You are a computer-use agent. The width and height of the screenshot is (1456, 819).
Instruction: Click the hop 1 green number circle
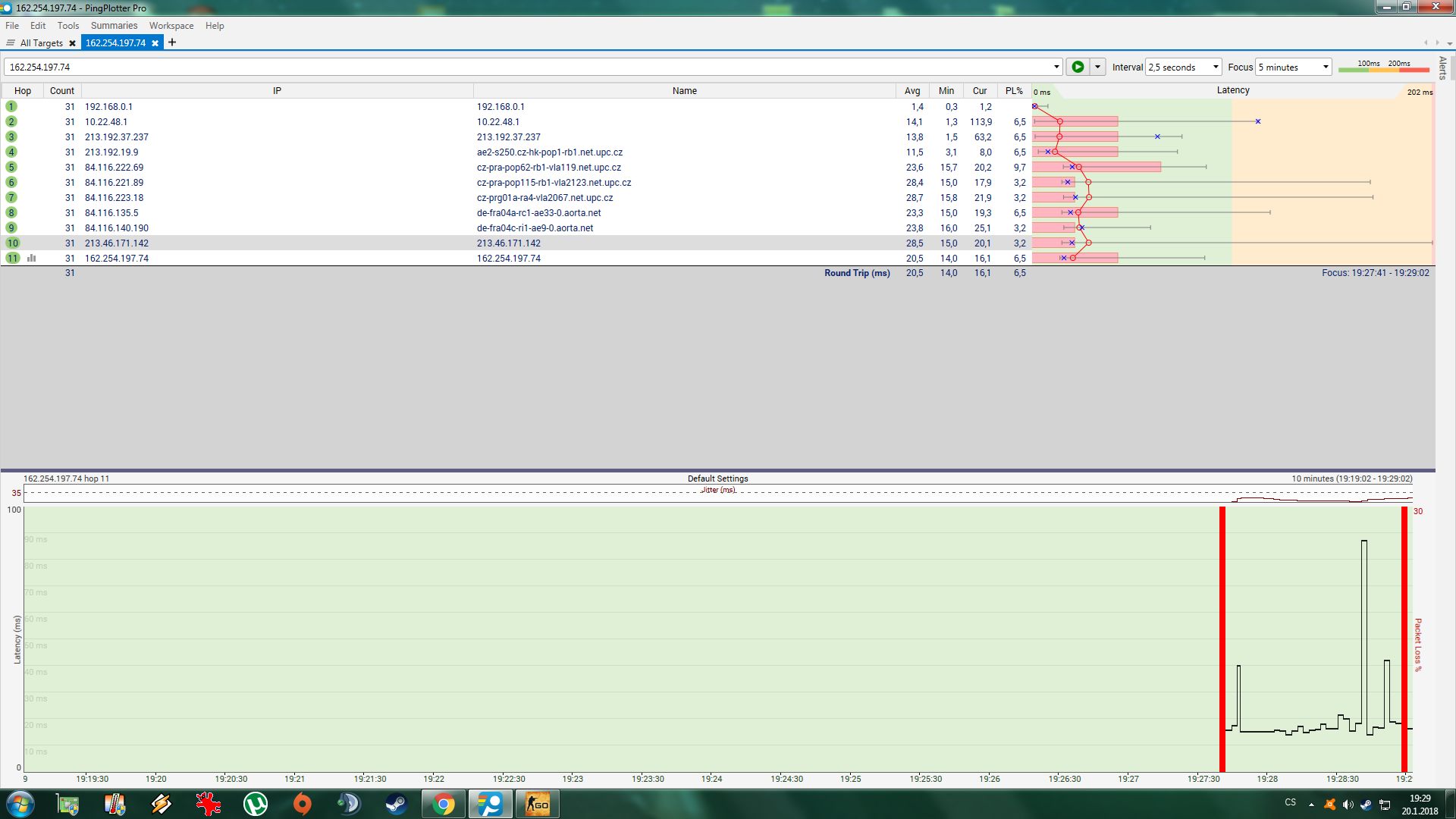[x=11, y=106]
